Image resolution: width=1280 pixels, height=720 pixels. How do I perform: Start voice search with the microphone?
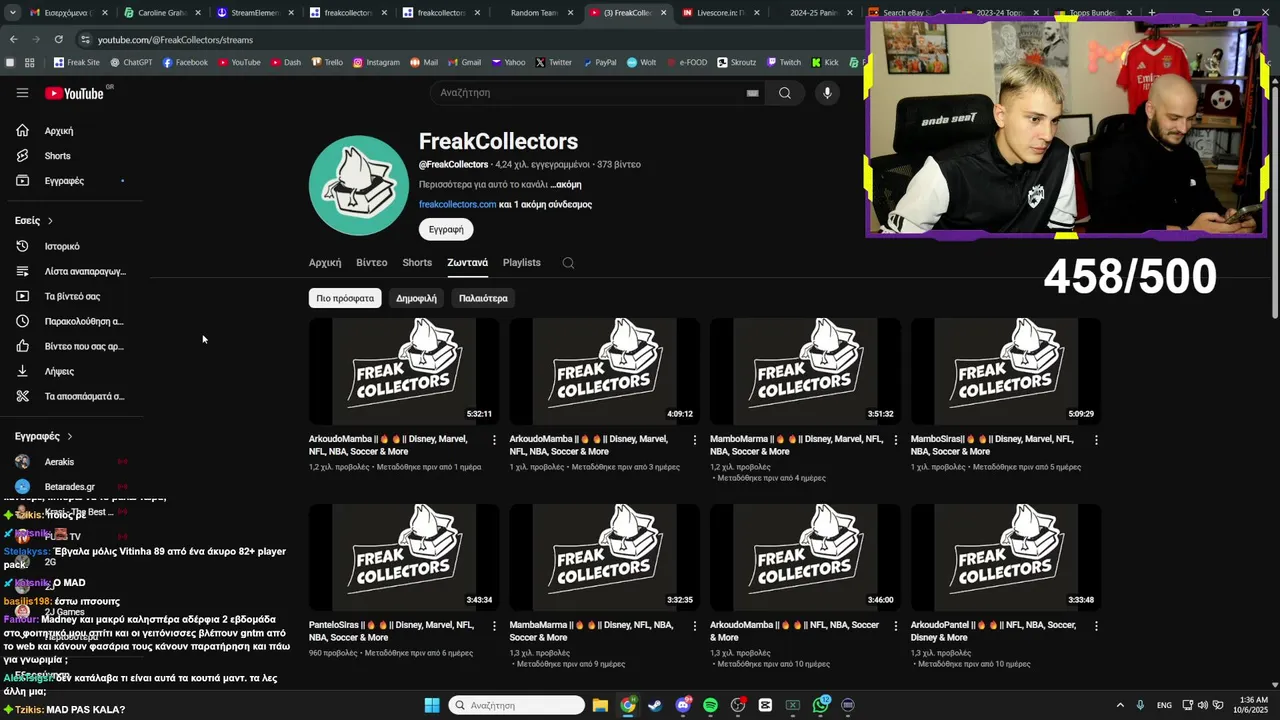[x=827, y=93]
